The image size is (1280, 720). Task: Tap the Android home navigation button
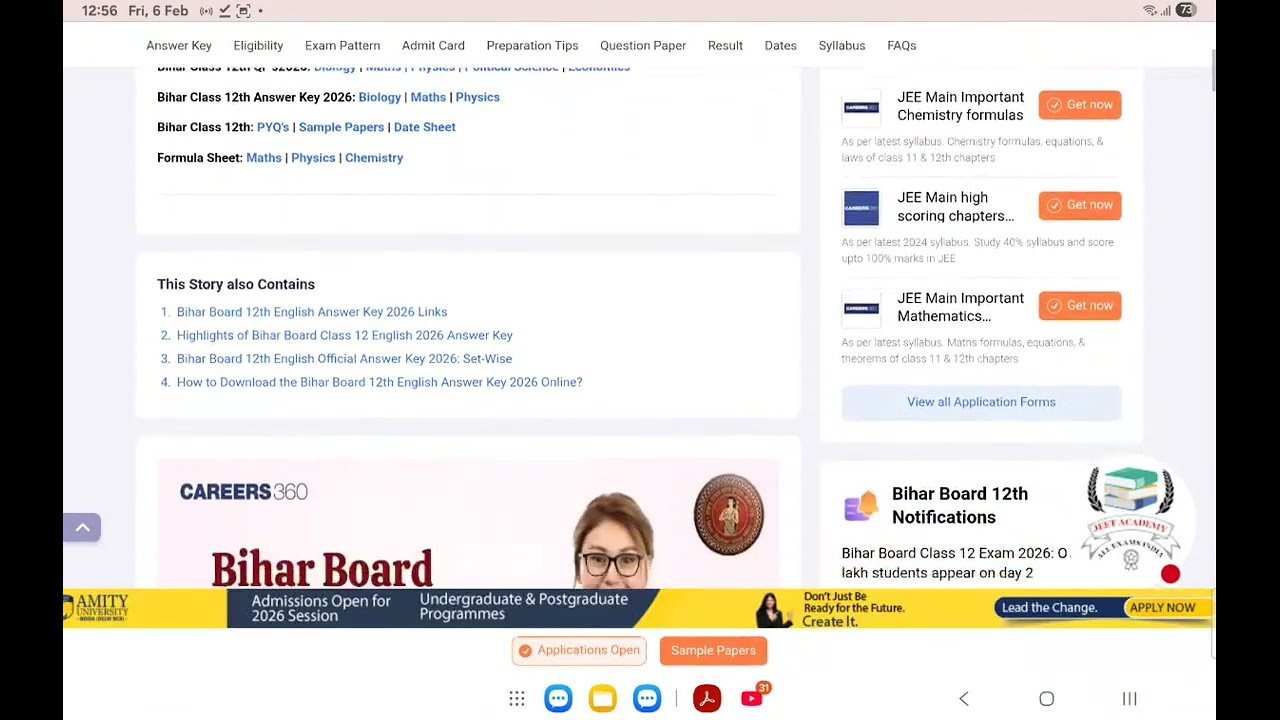click(x=1046, y=699)
